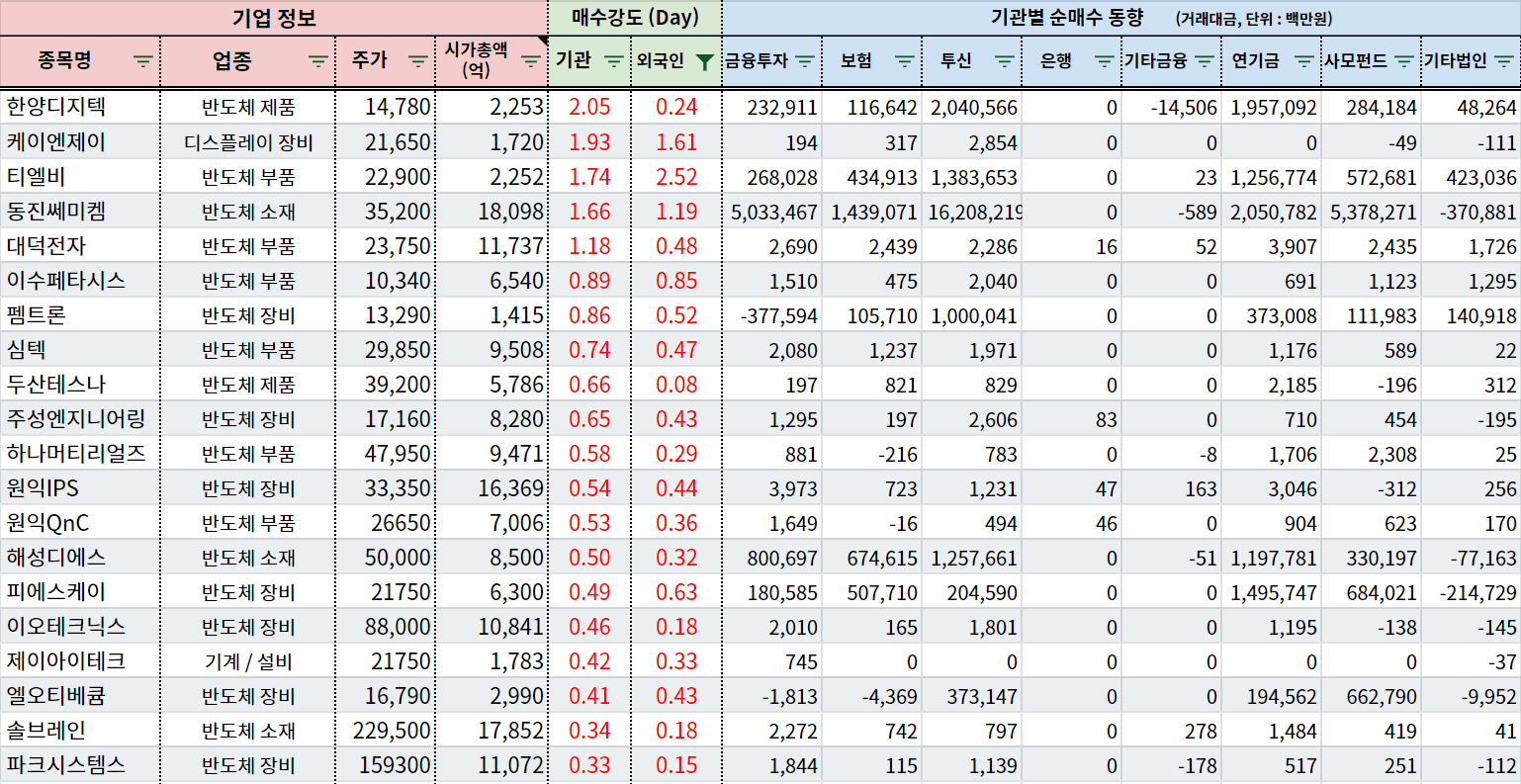
Task: Open the 보험 column filter dropdown
Action: coord(904,61)
